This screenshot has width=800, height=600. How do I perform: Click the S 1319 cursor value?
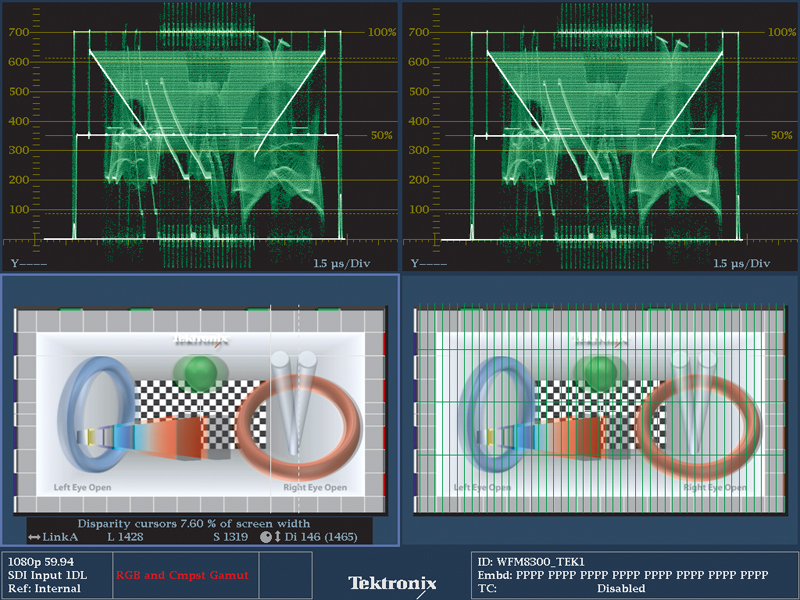pos(231,537)
